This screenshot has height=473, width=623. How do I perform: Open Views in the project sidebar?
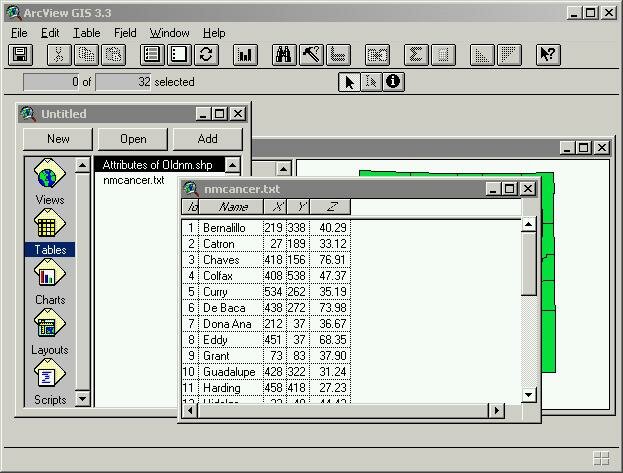(50, 182)
